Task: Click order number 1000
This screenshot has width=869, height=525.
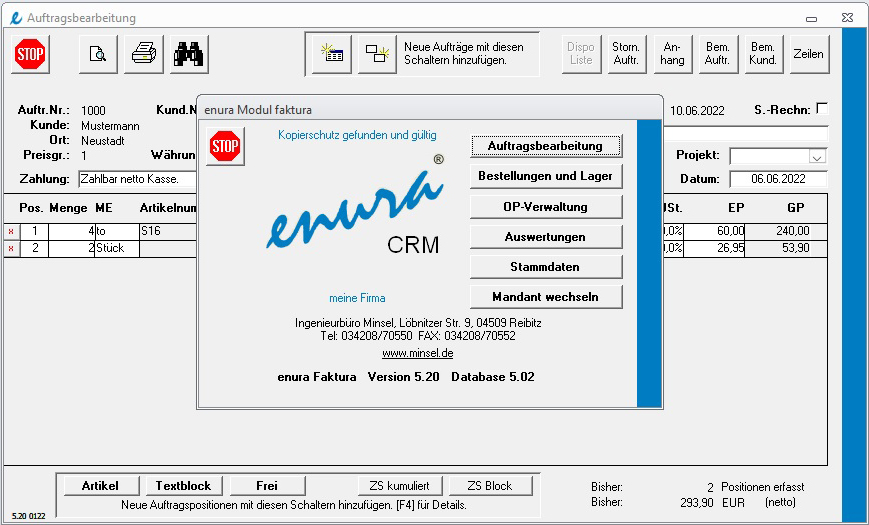Action: (x=93, y=111)
